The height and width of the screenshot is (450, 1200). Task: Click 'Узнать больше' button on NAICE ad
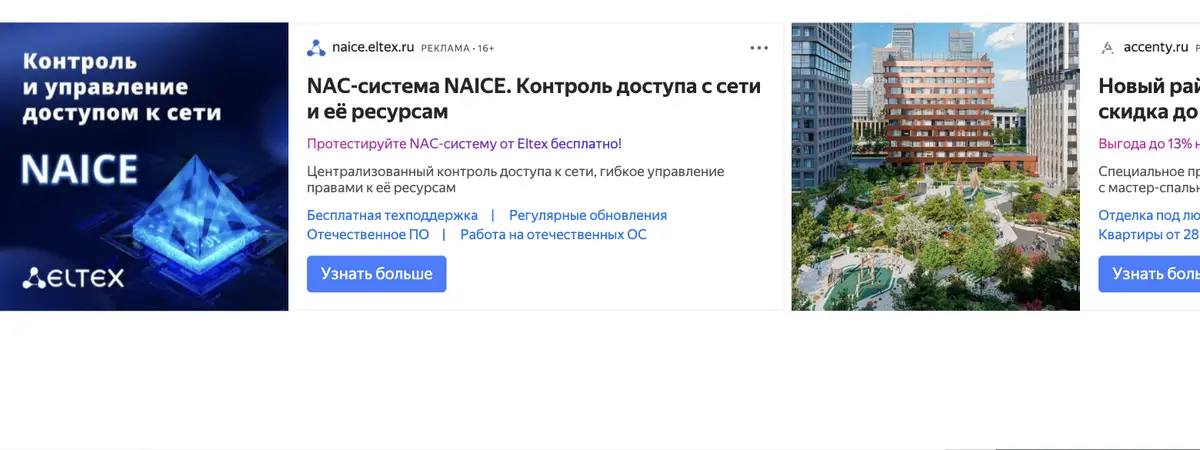pyautogui.click(x=377, y=274)
